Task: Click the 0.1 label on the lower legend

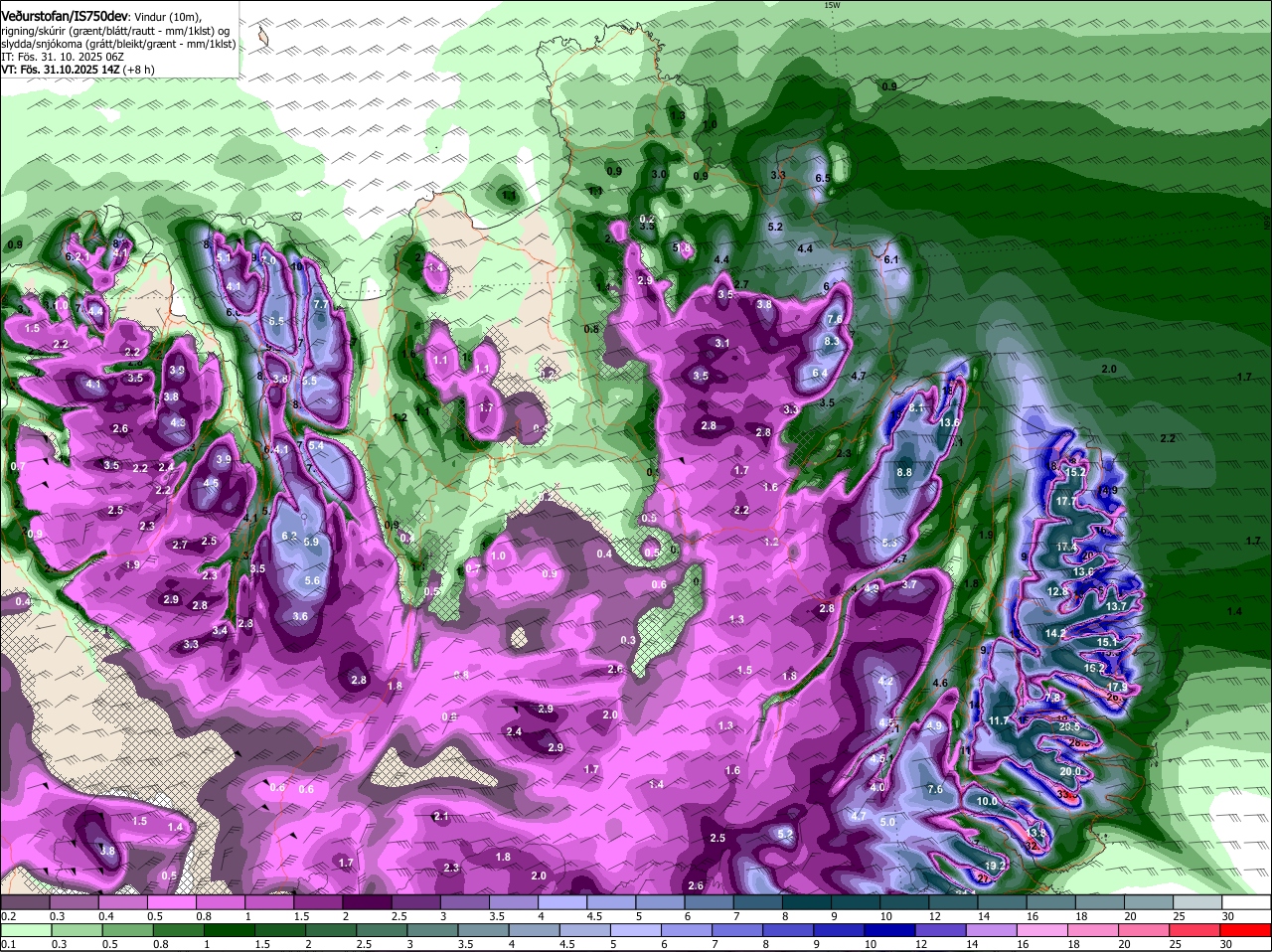Action: pyautogui.click(x=9, y=944)
